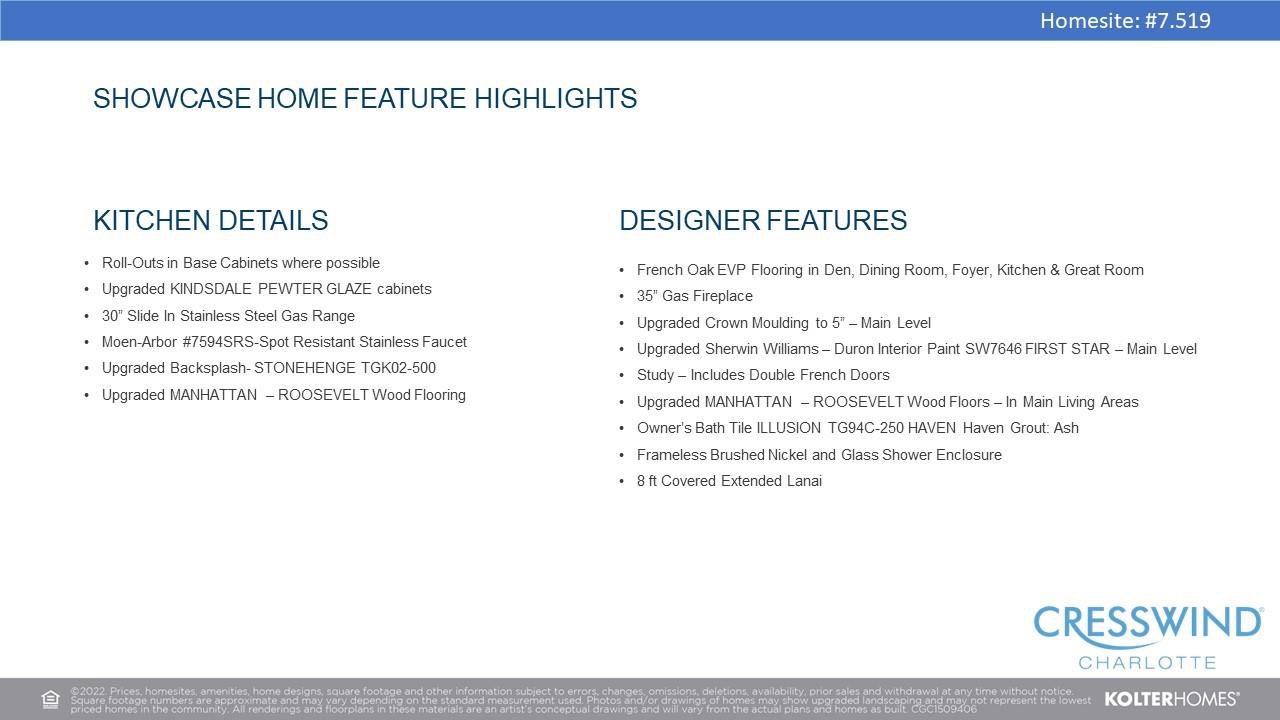Click the 'KITCHEN DETAILS' heading
The width and height of the screenshot is (1280, 720).
[210, 220]
